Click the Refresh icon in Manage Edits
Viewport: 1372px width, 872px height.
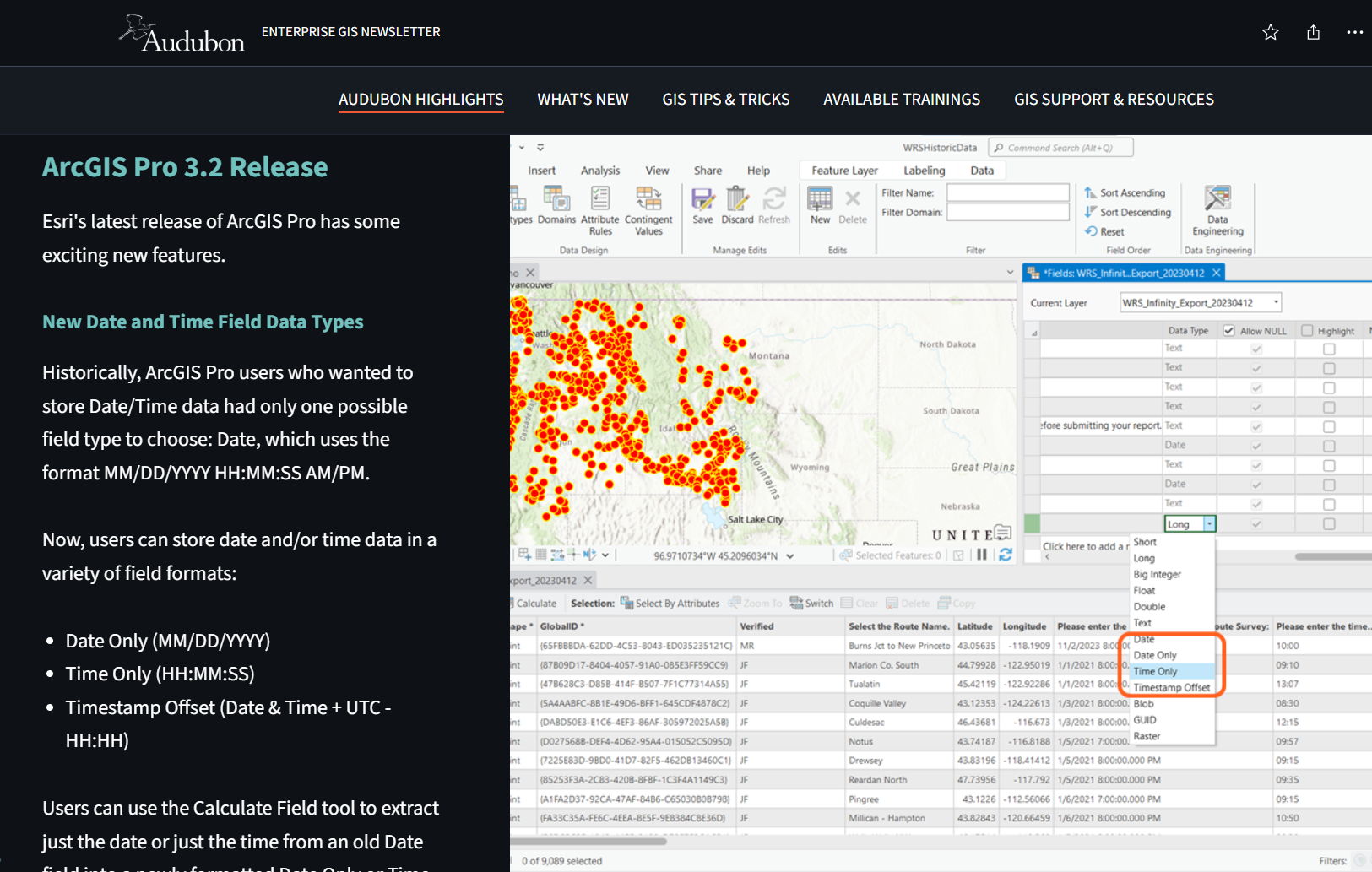pyautogui.click(x=774, y=199)
